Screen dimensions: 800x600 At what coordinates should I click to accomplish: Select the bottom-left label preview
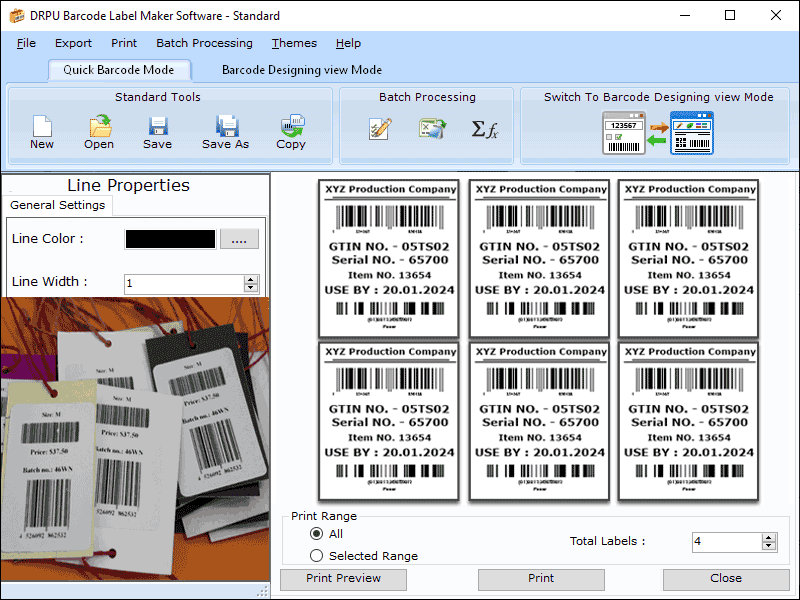point(389,421)
